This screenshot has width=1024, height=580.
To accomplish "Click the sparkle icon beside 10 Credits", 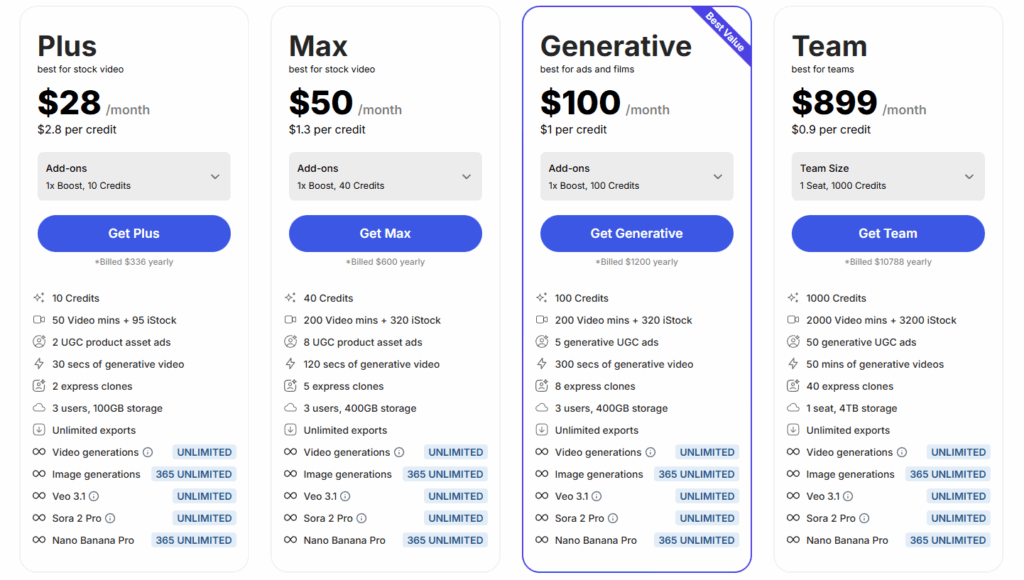I will pos(40,298).
